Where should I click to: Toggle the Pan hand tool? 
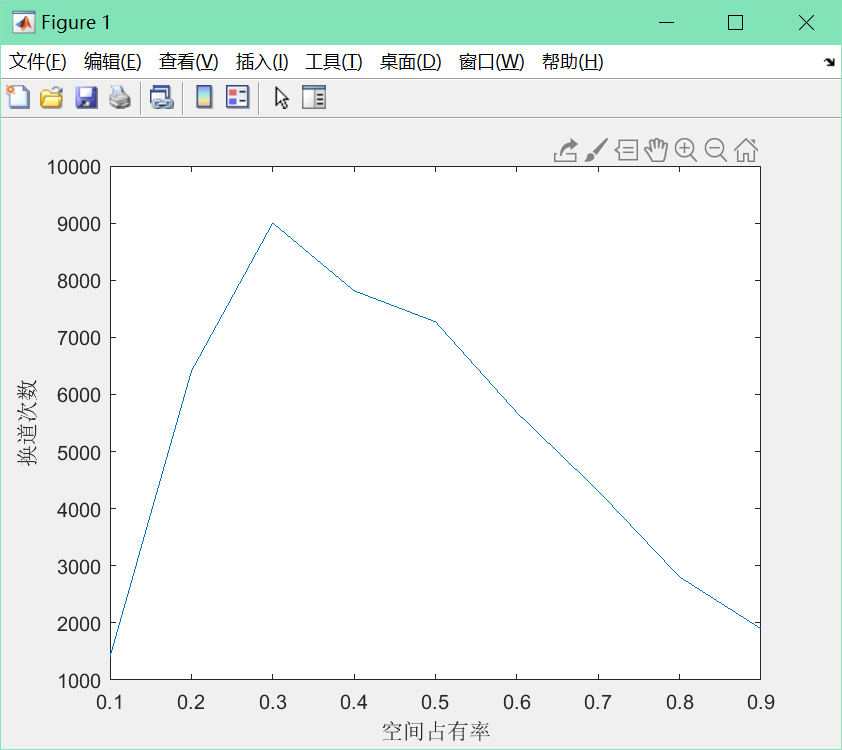pos(656,150)
